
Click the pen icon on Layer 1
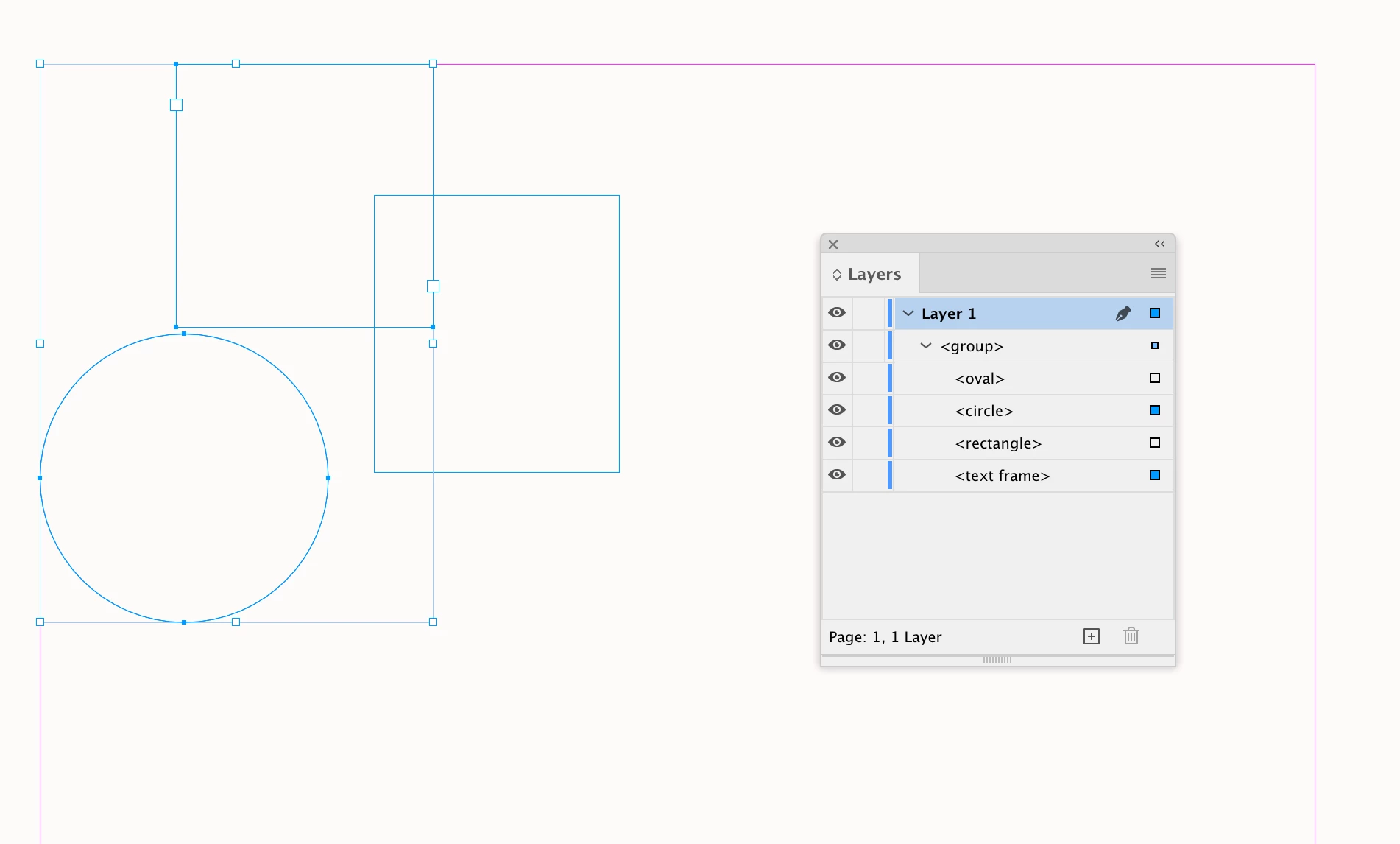(1123, 313)
